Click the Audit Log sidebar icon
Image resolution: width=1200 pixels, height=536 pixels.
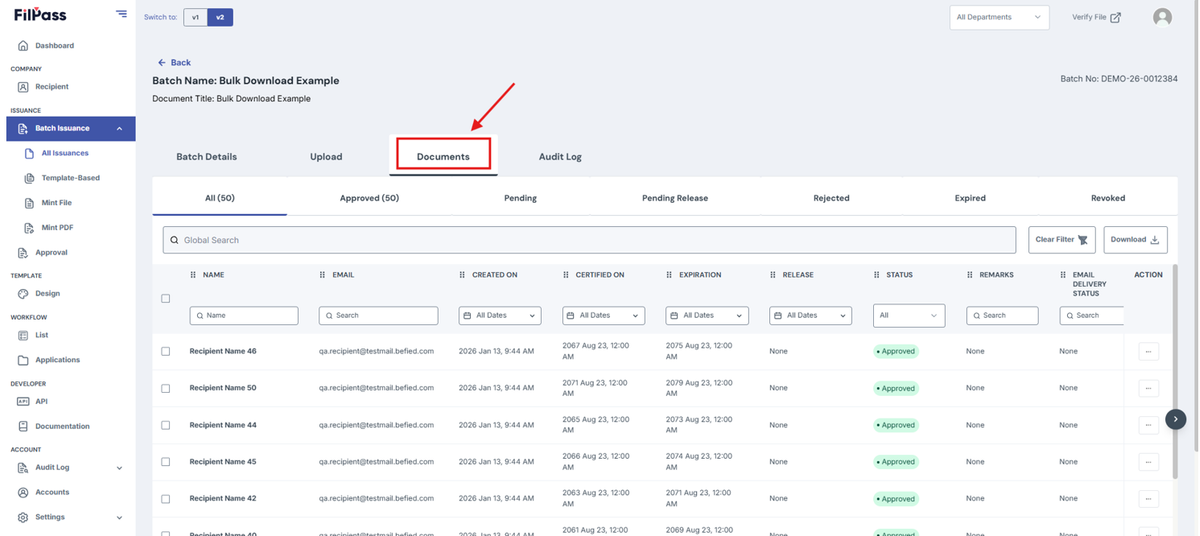[24, 467]
